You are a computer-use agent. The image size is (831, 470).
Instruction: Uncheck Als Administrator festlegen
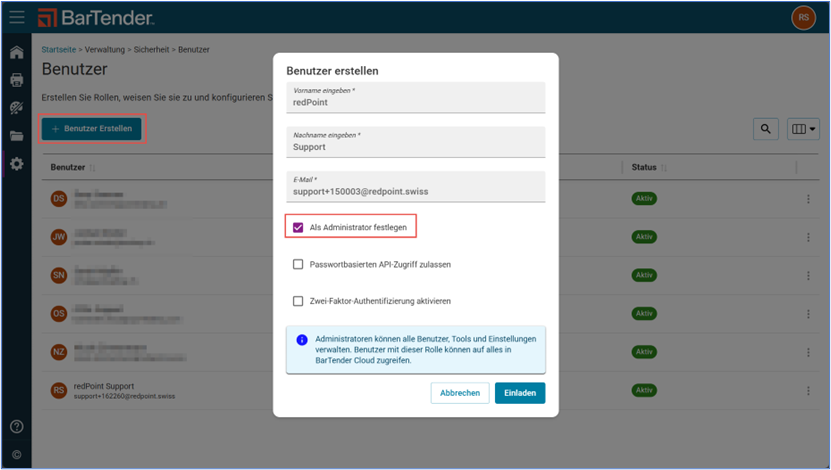pos(298,228)
